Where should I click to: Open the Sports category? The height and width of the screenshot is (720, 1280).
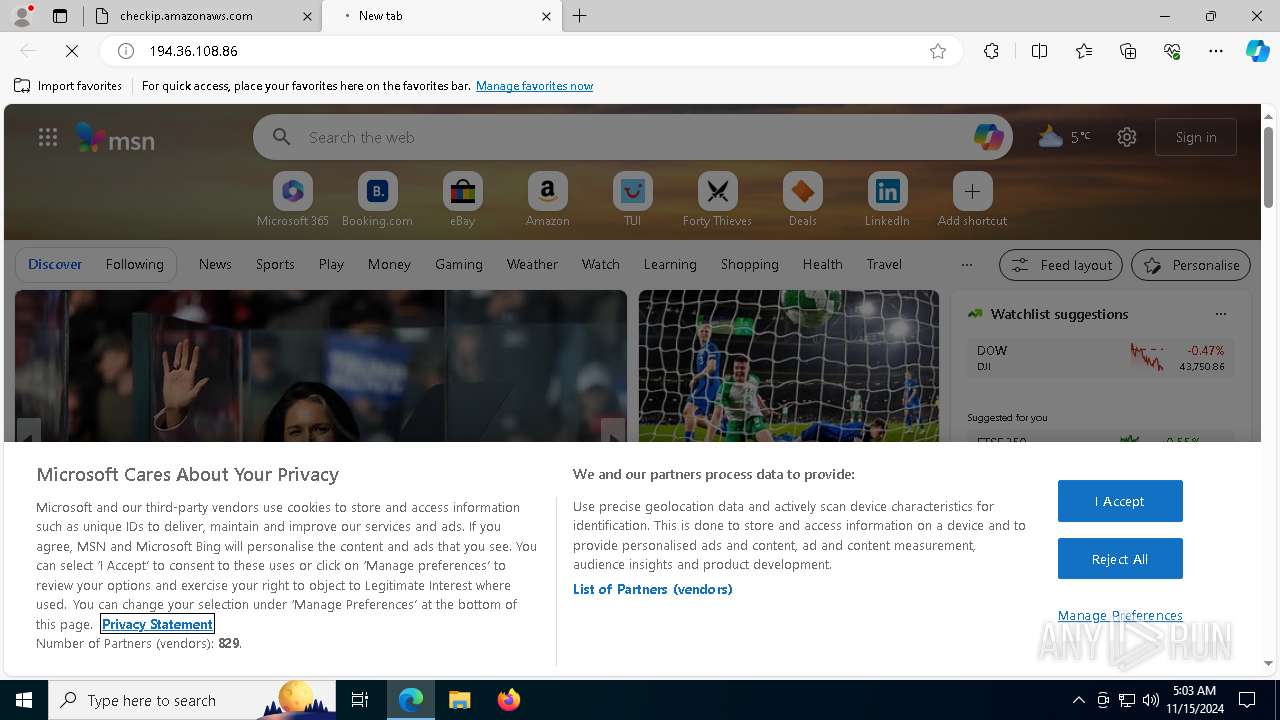click(275, 264)
